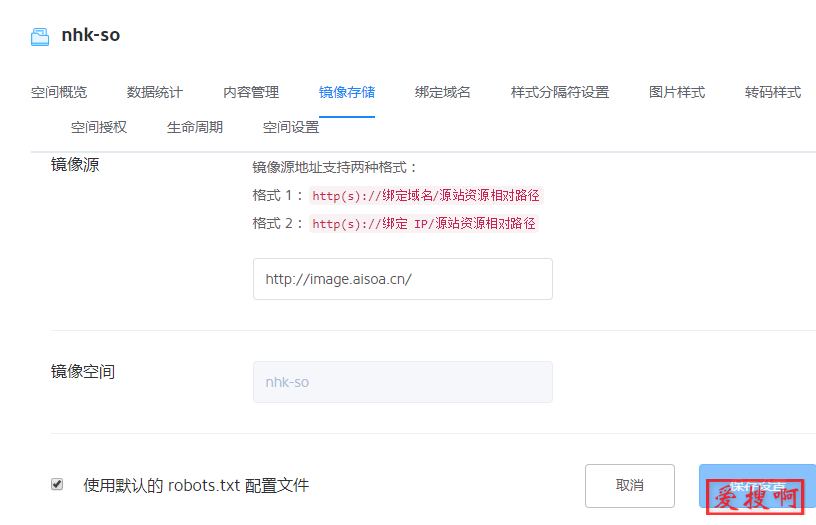Click the 格式 2 example URL text

424,224
